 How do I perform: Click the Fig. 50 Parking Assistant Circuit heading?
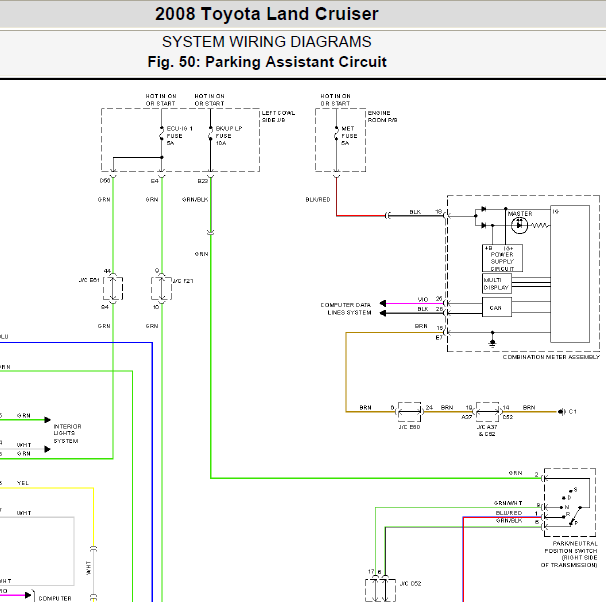(x=267, y=62)
